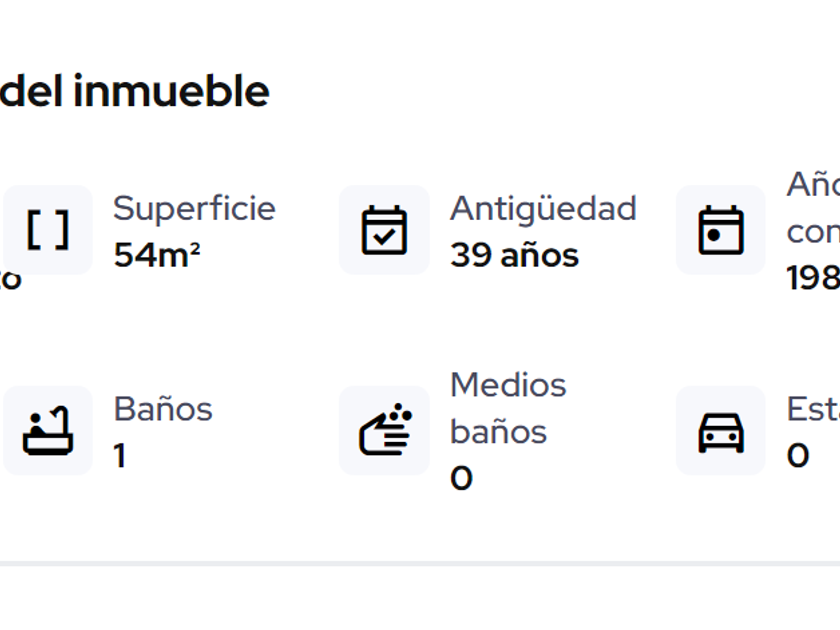The image size is (840, 630).
Task: Click the 54m² surface value
Action: (x=157, y=255)
